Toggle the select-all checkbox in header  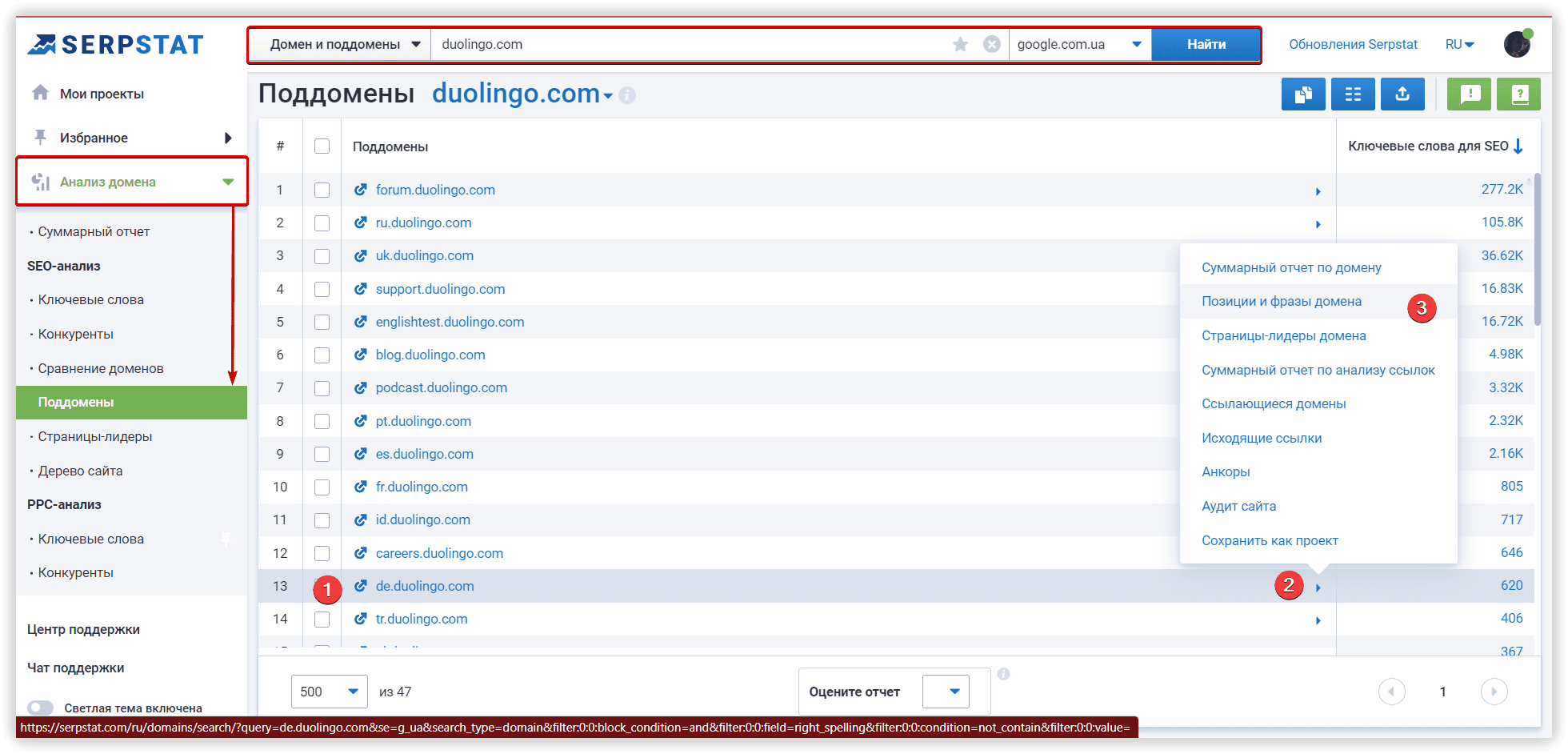click(322, 146)
